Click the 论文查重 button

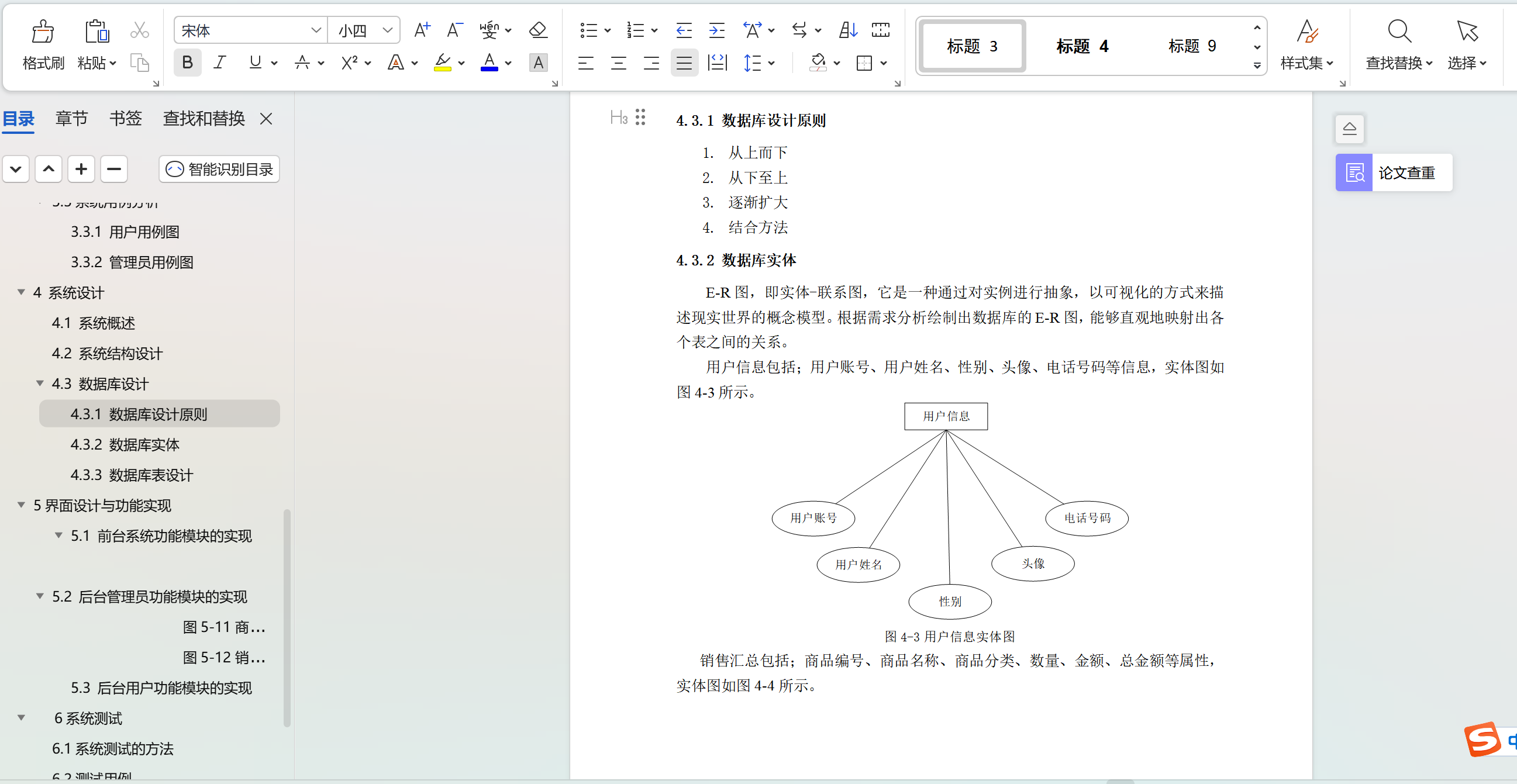click(1394, 173)
